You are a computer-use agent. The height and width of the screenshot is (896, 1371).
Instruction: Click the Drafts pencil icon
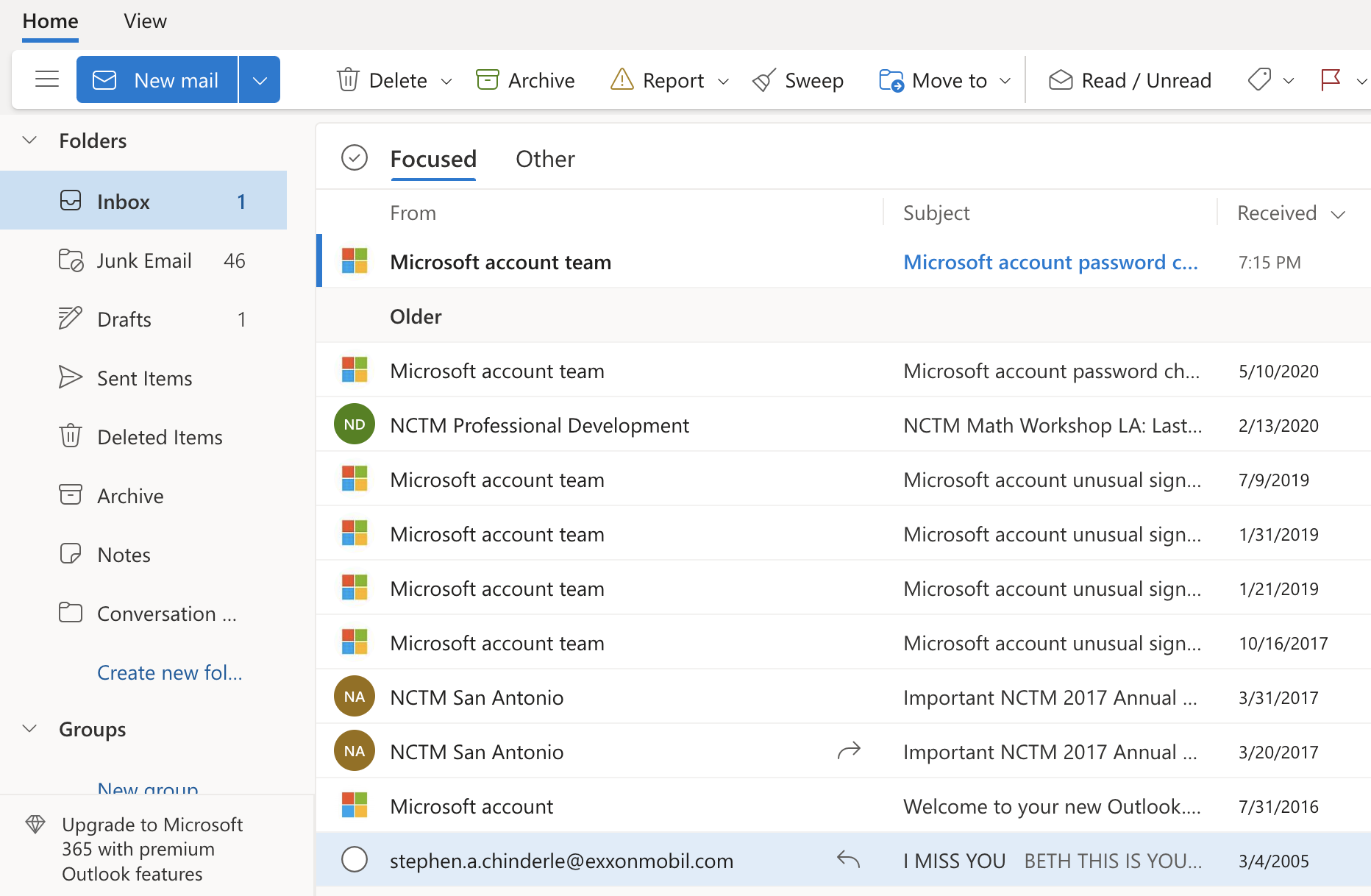click(71, 318)
